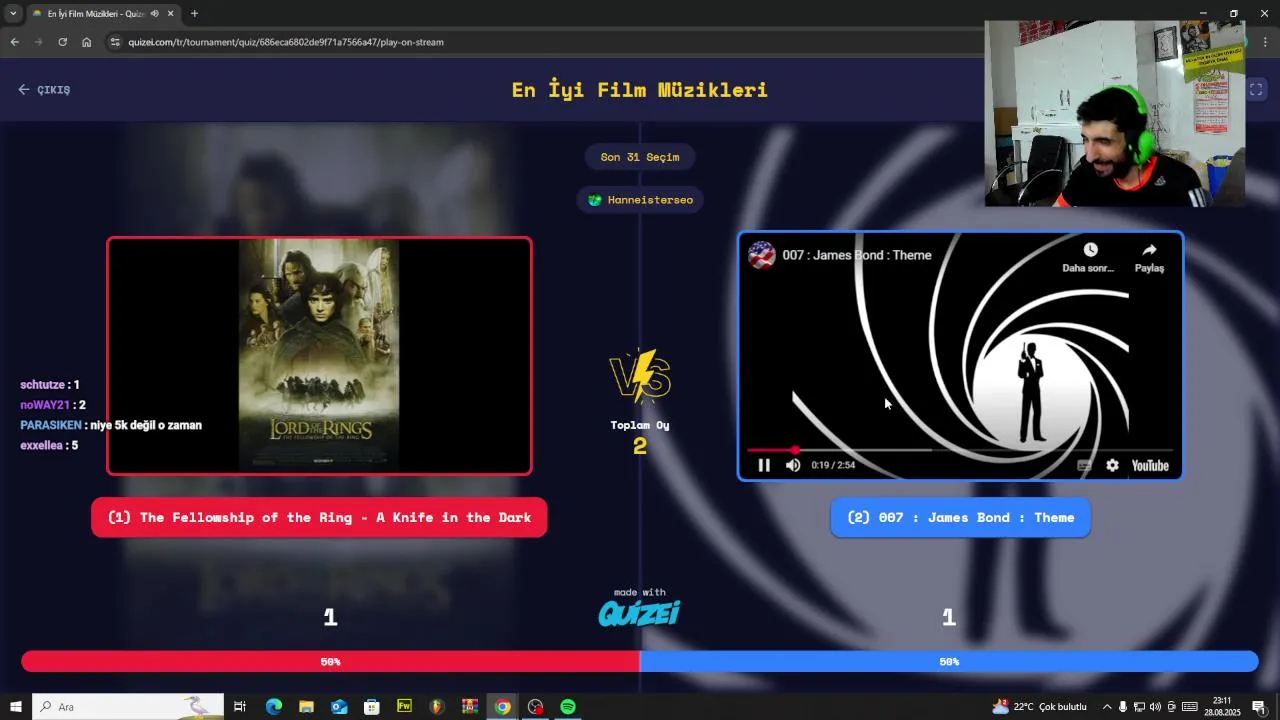Open YouTube player settings gear
Screen dimensions: 1280x720
point(1112,465)
